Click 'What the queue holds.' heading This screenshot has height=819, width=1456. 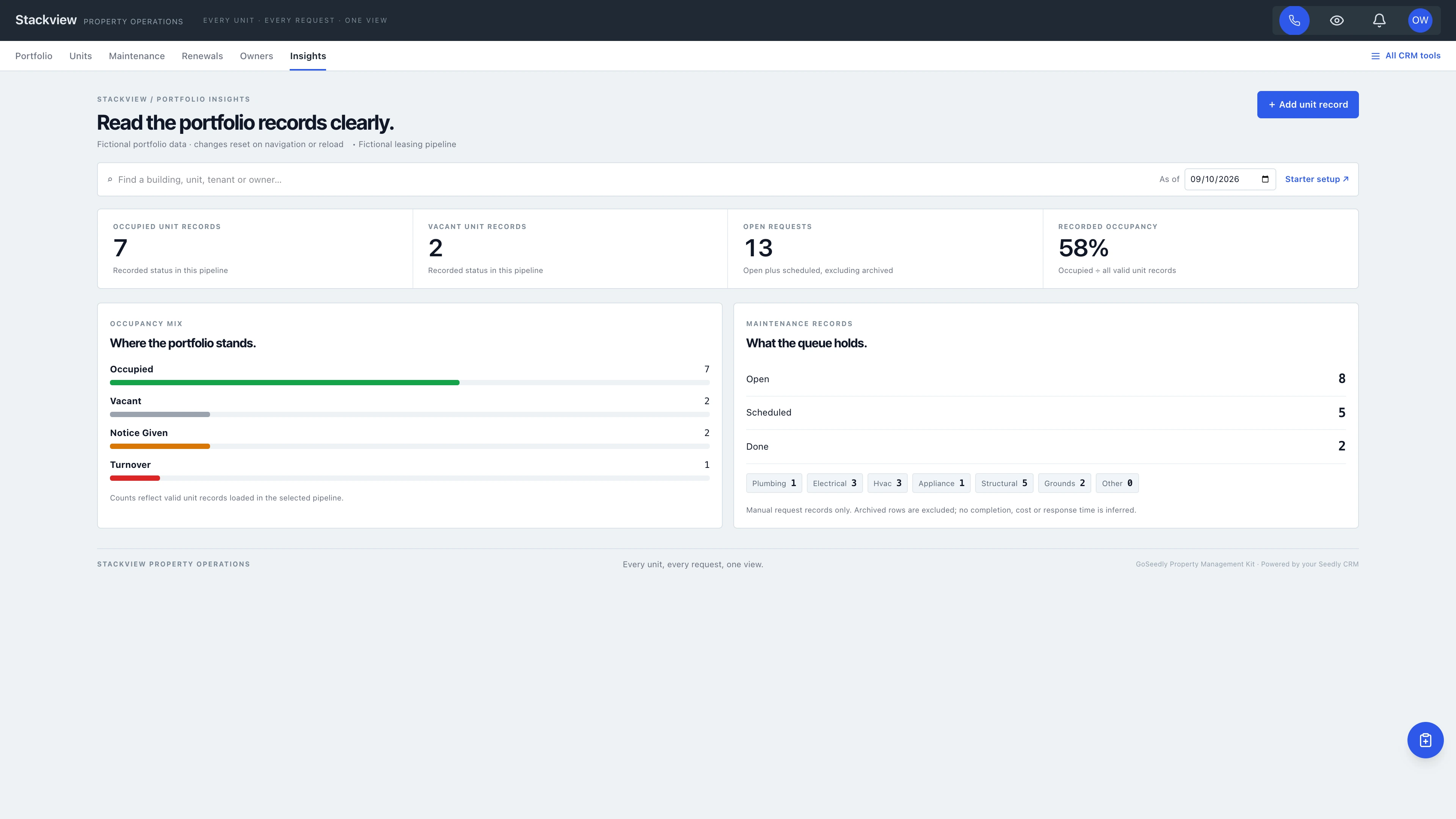click(x=806, y=343)
